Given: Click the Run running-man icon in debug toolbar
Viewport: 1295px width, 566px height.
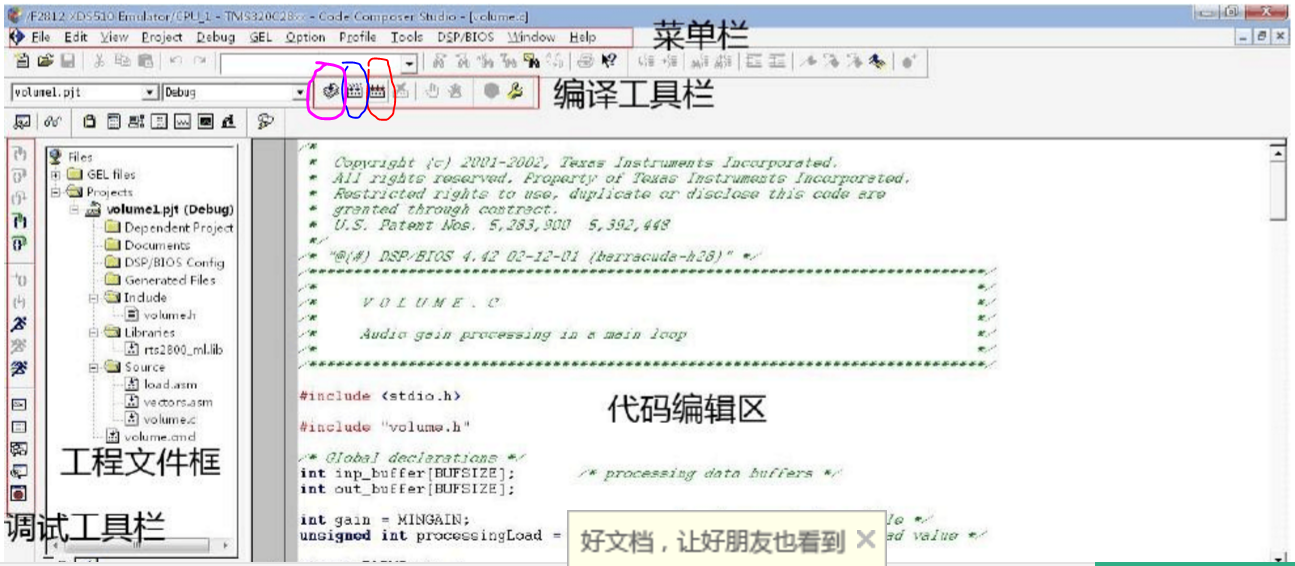Looking at the screenshot, I should point(19,325).
